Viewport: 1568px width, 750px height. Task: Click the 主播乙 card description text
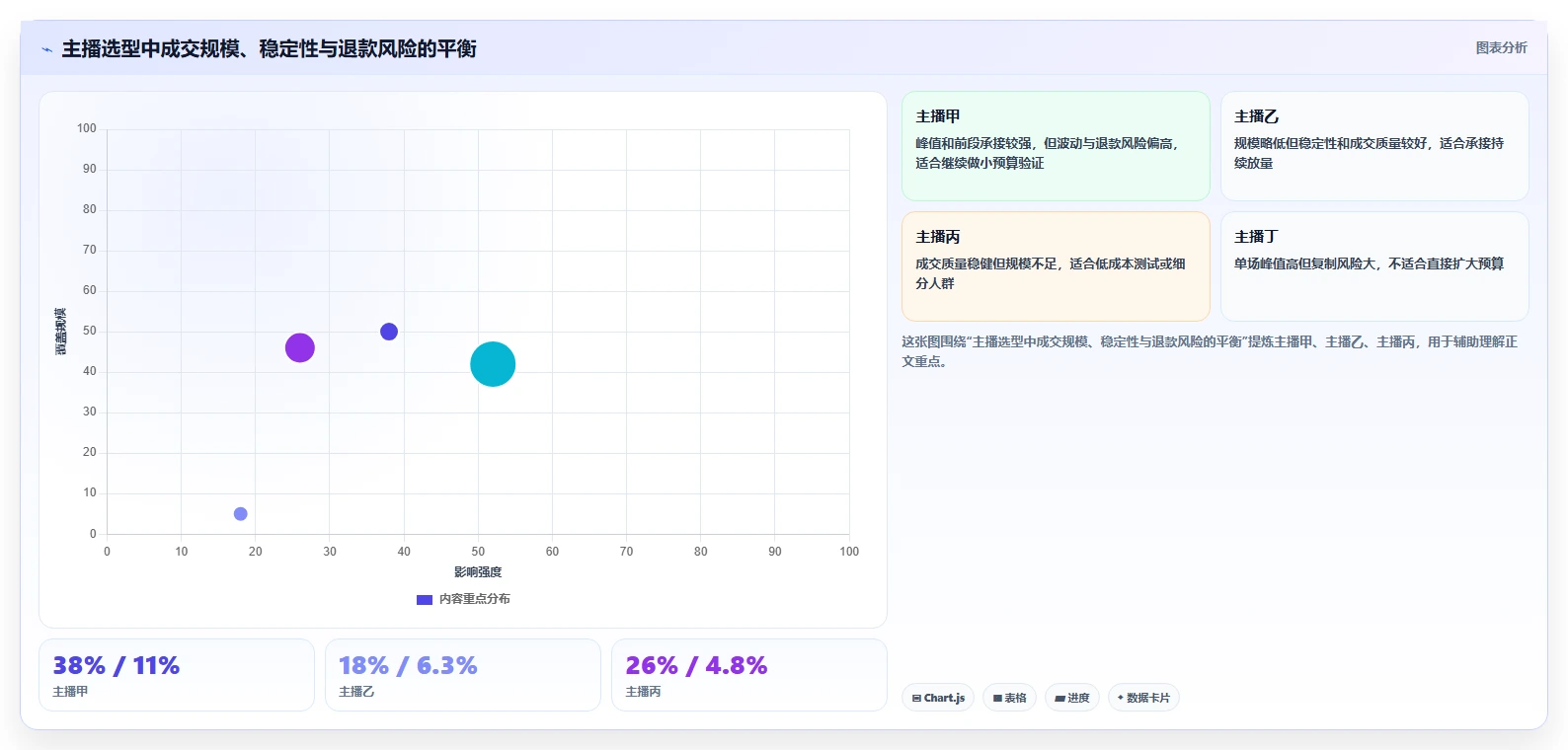point(1369,153)
